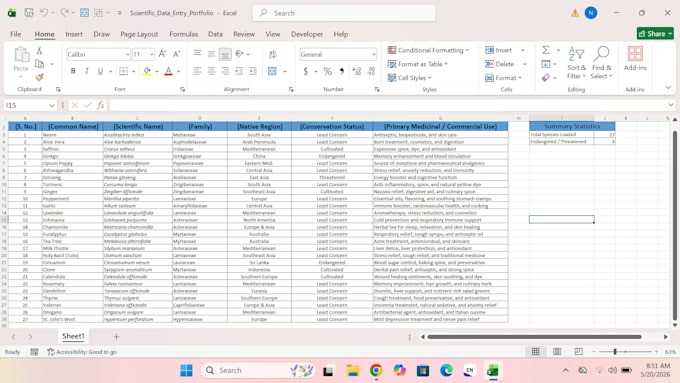Open the Formulas tab
This screenshot has height=383, width=680.
(183, 34)
